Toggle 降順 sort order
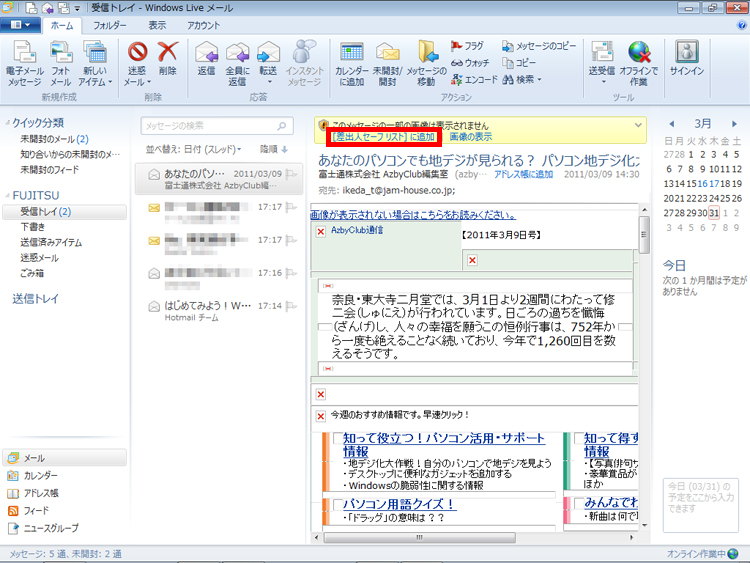This screenshot has height=563, width=750. pyautogui.click(x=274, y=149)
